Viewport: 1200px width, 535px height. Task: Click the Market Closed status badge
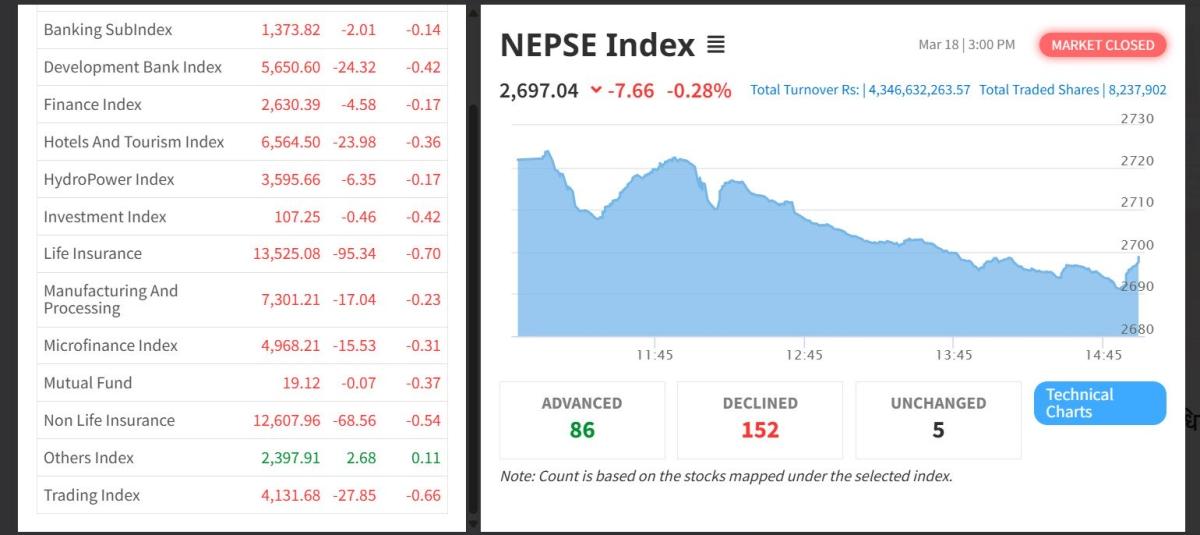coord(1102,45)
